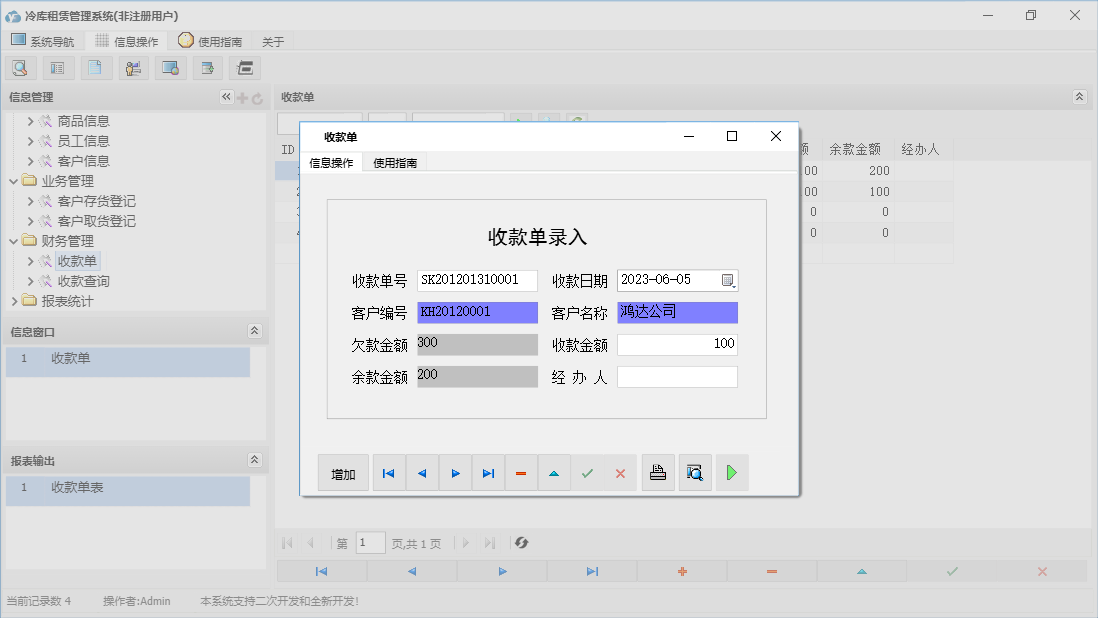Click the first-record navigation icon in the dialog

(388, 472)
